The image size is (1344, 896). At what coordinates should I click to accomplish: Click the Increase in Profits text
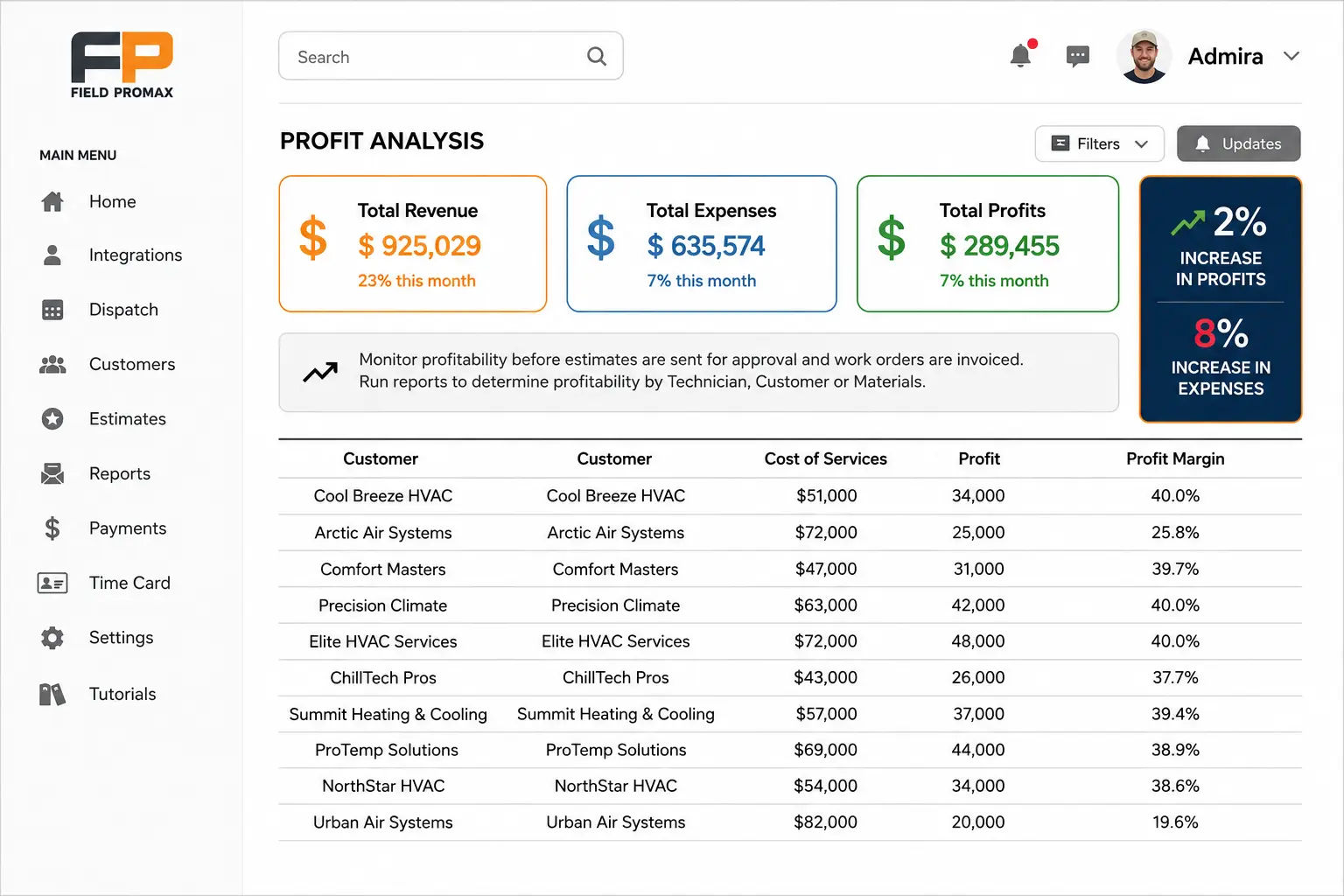tap(1221, 269)
